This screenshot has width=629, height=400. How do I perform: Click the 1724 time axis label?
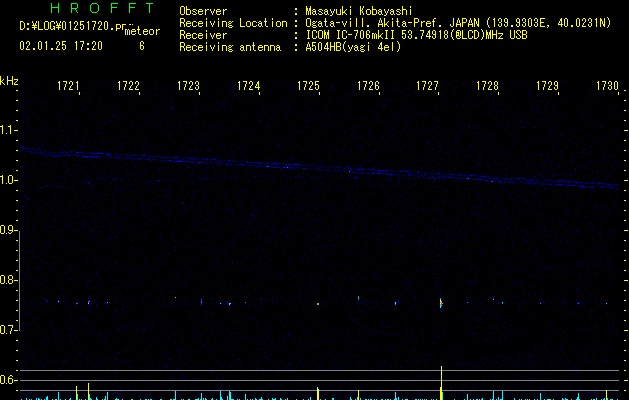click(248, 86)
